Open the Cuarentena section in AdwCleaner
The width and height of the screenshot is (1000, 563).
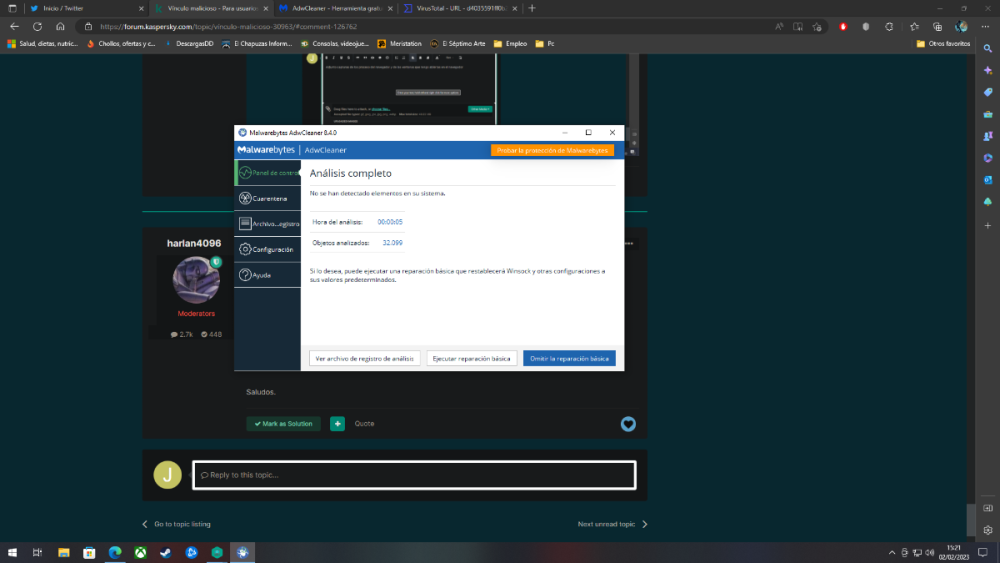coord(267,198)
